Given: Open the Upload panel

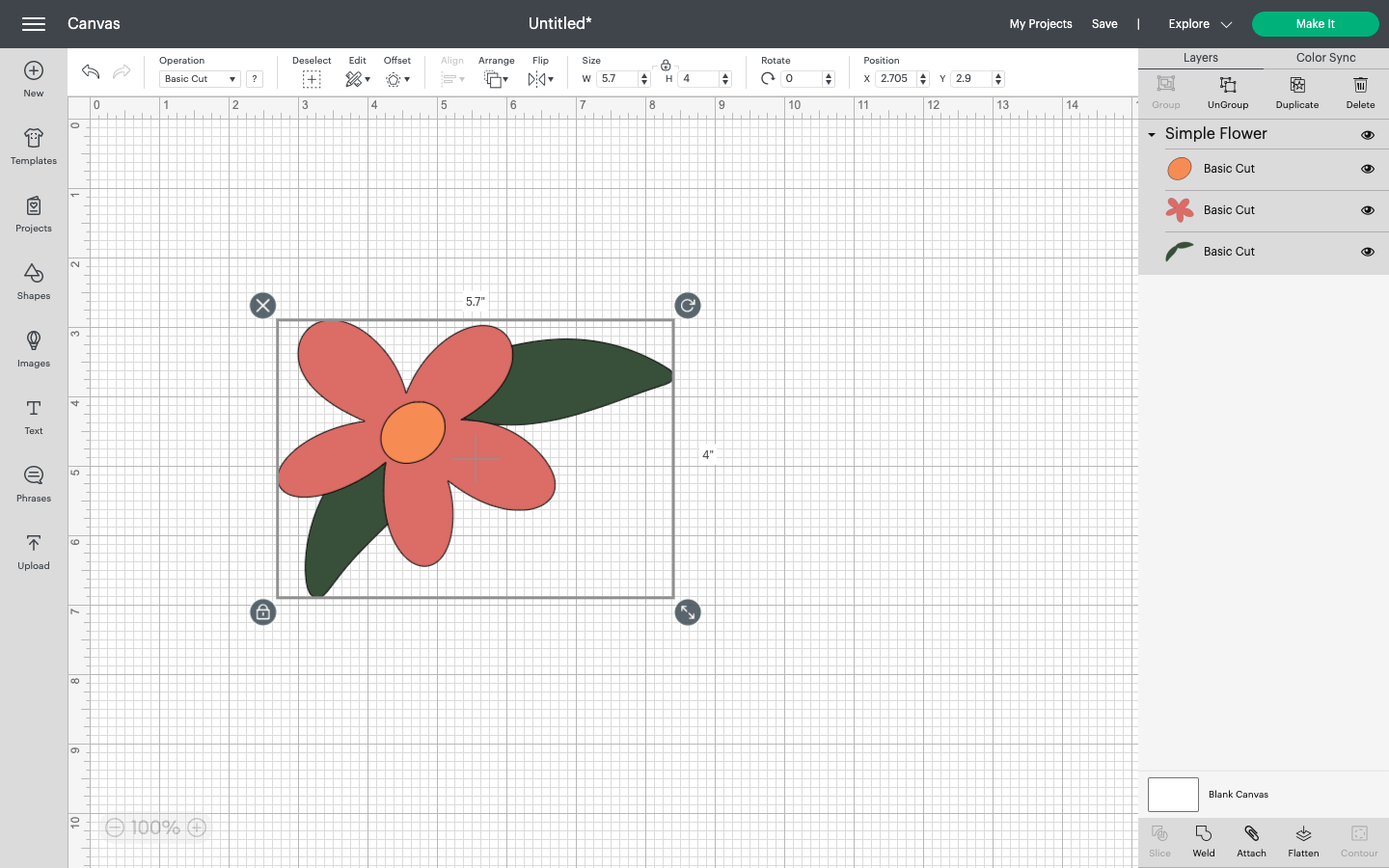Looking at the screenshot, I should 33,552.
